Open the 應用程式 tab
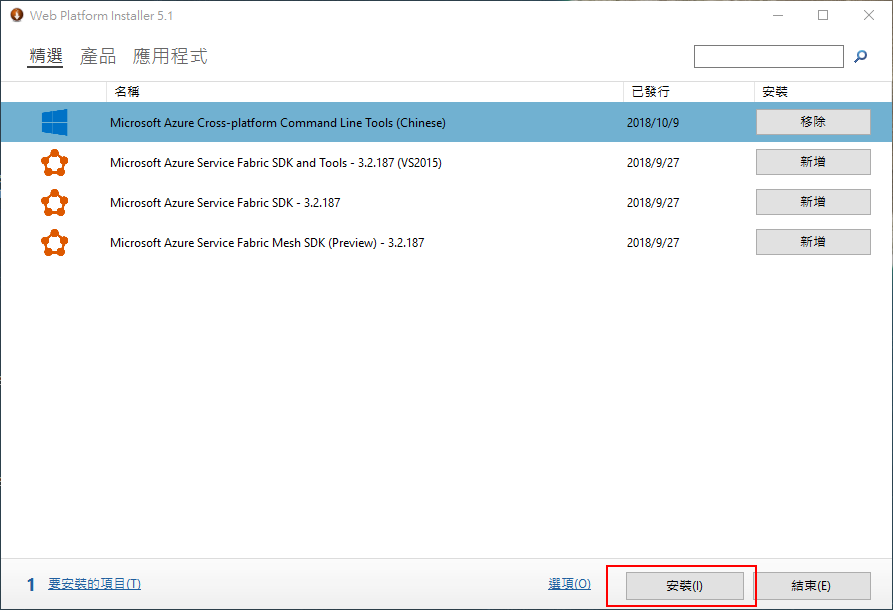This screenshot has height=610, width=893. [170, 56]
